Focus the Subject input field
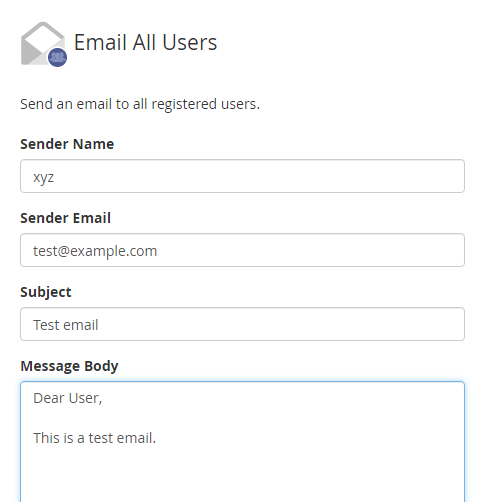491x502 pixels. point(242,324)
